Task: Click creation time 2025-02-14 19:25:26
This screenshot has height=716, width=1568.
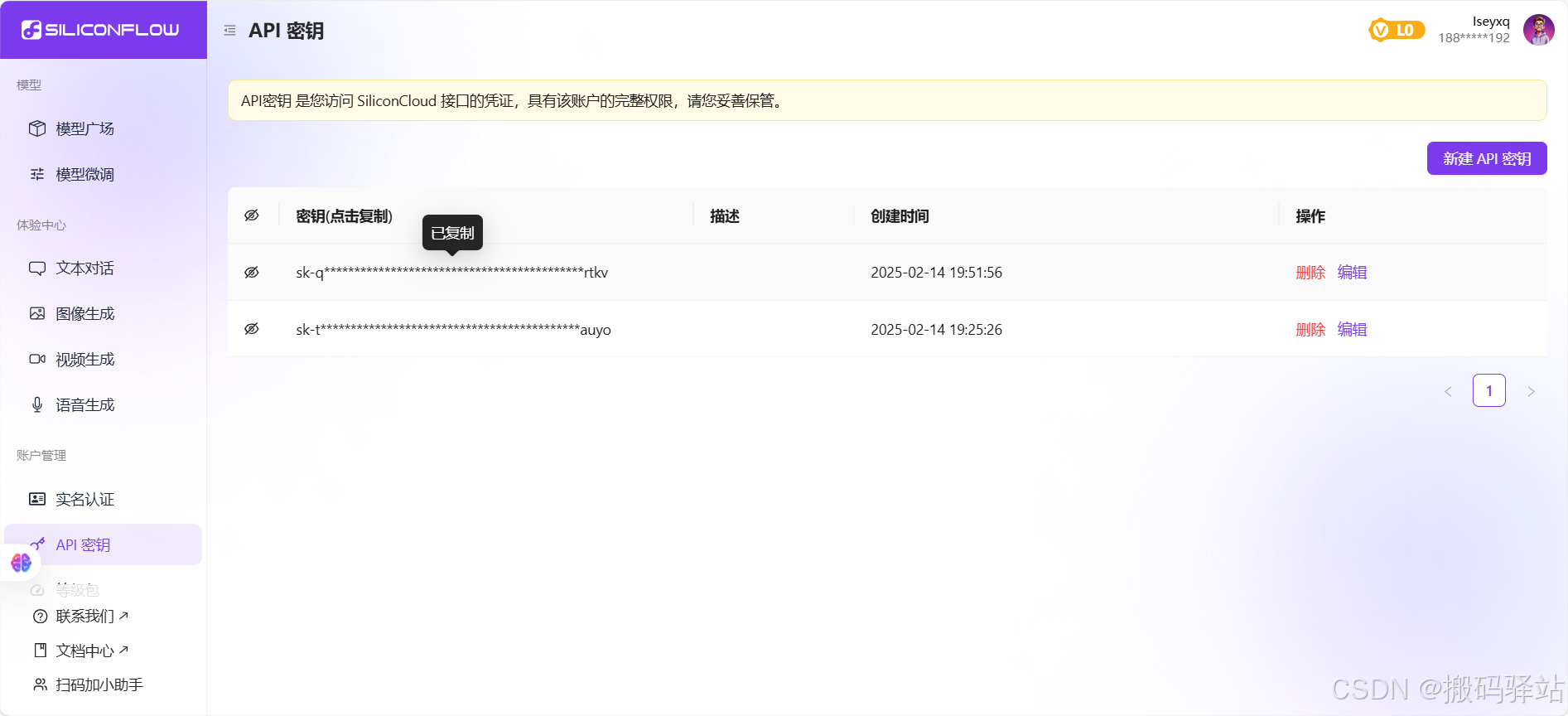Action: tap(936, 330)
